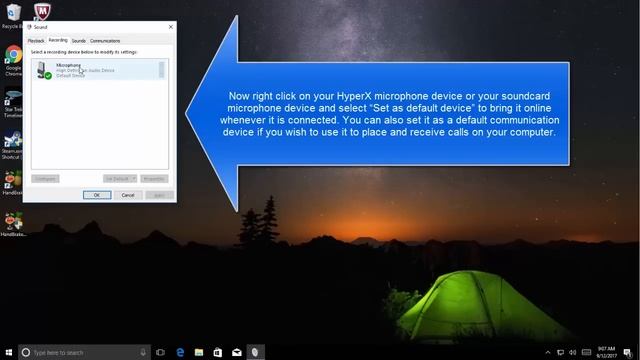Screen dimensions: 640x360
Task: Click the Apply button
Action: click(159, 195)
